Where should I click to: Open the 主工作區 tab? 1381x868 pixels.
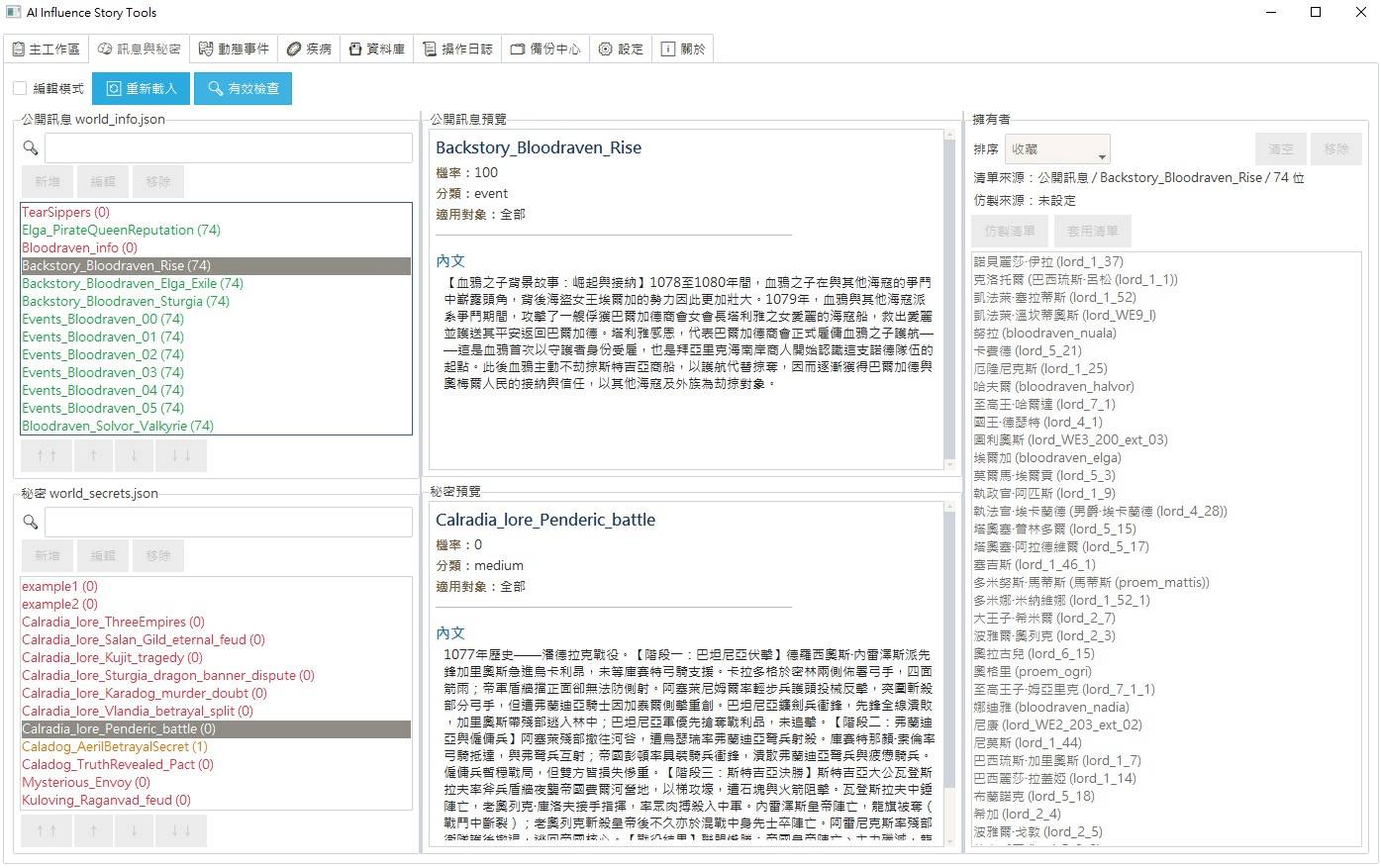pyautogui.click(x=47, y=48)
